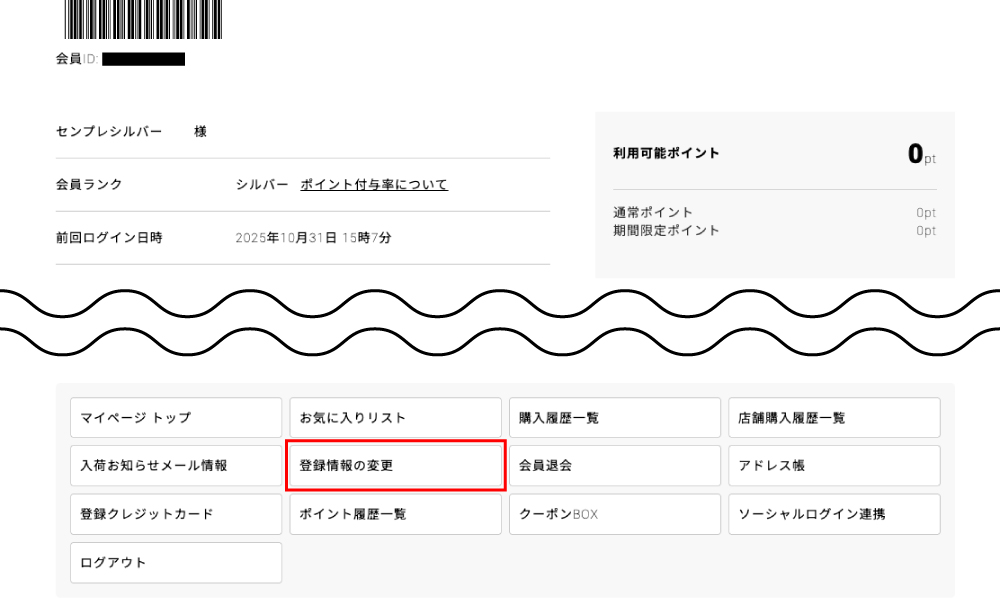Open マイページ トップ menu button
1000x600 pixels.
click(x=176, y=418)
